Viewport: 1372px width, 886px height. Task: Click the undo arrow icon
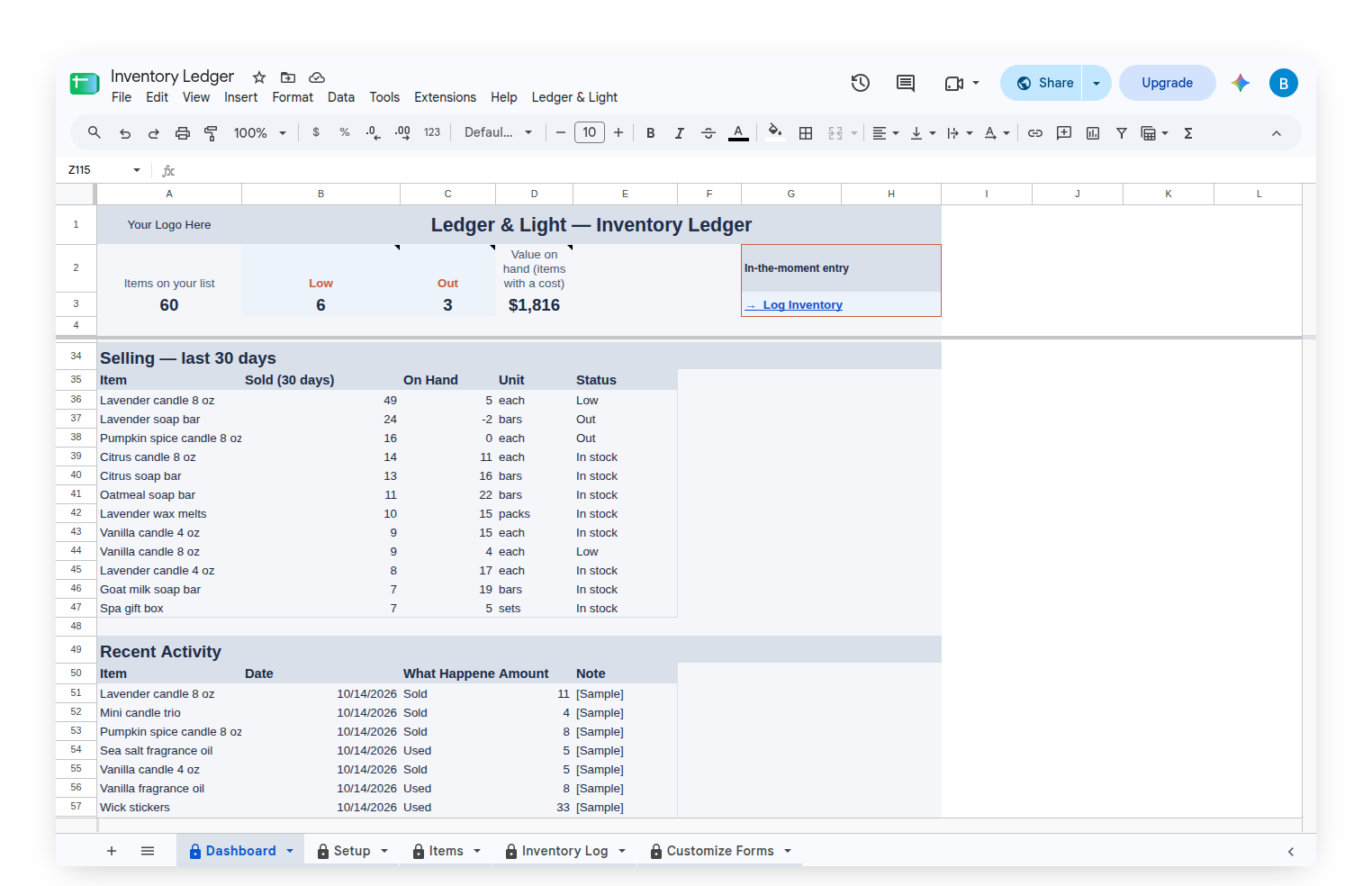[125, 133]
